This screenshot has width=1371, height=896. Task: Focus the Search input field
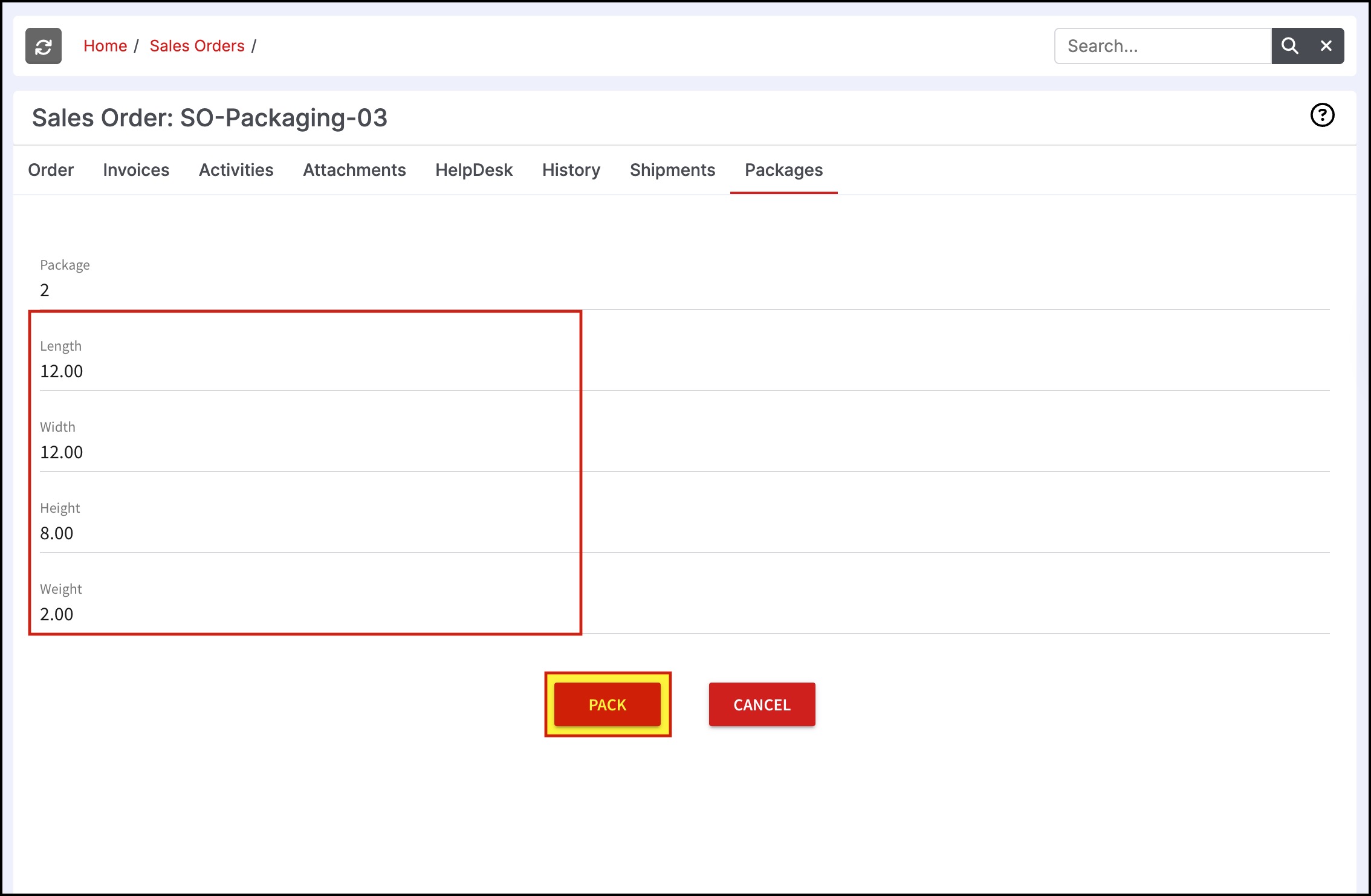click(1162, 46)
